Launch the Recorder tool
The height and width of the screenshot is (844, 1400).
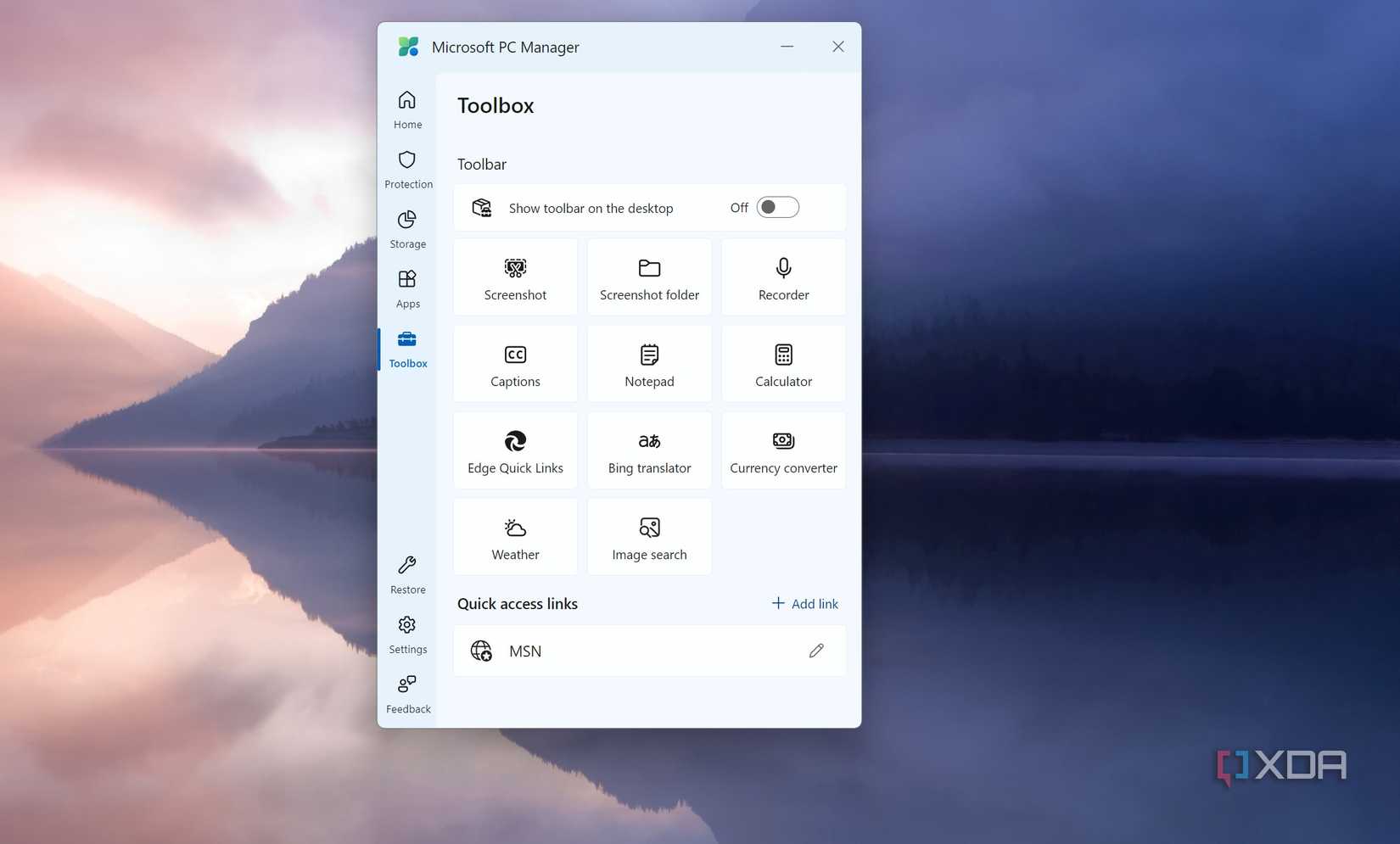tap(782, 277)
